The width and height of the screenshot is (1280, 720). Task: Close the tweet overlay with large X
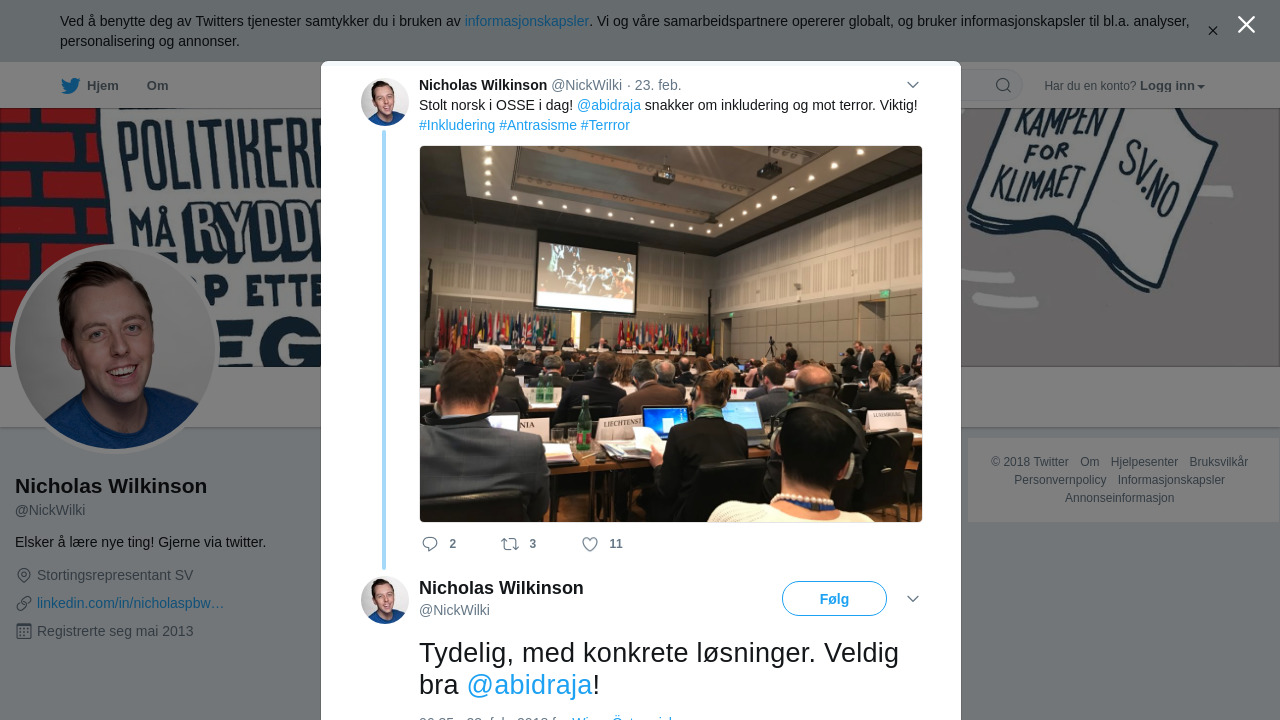tap(1246, 24)
